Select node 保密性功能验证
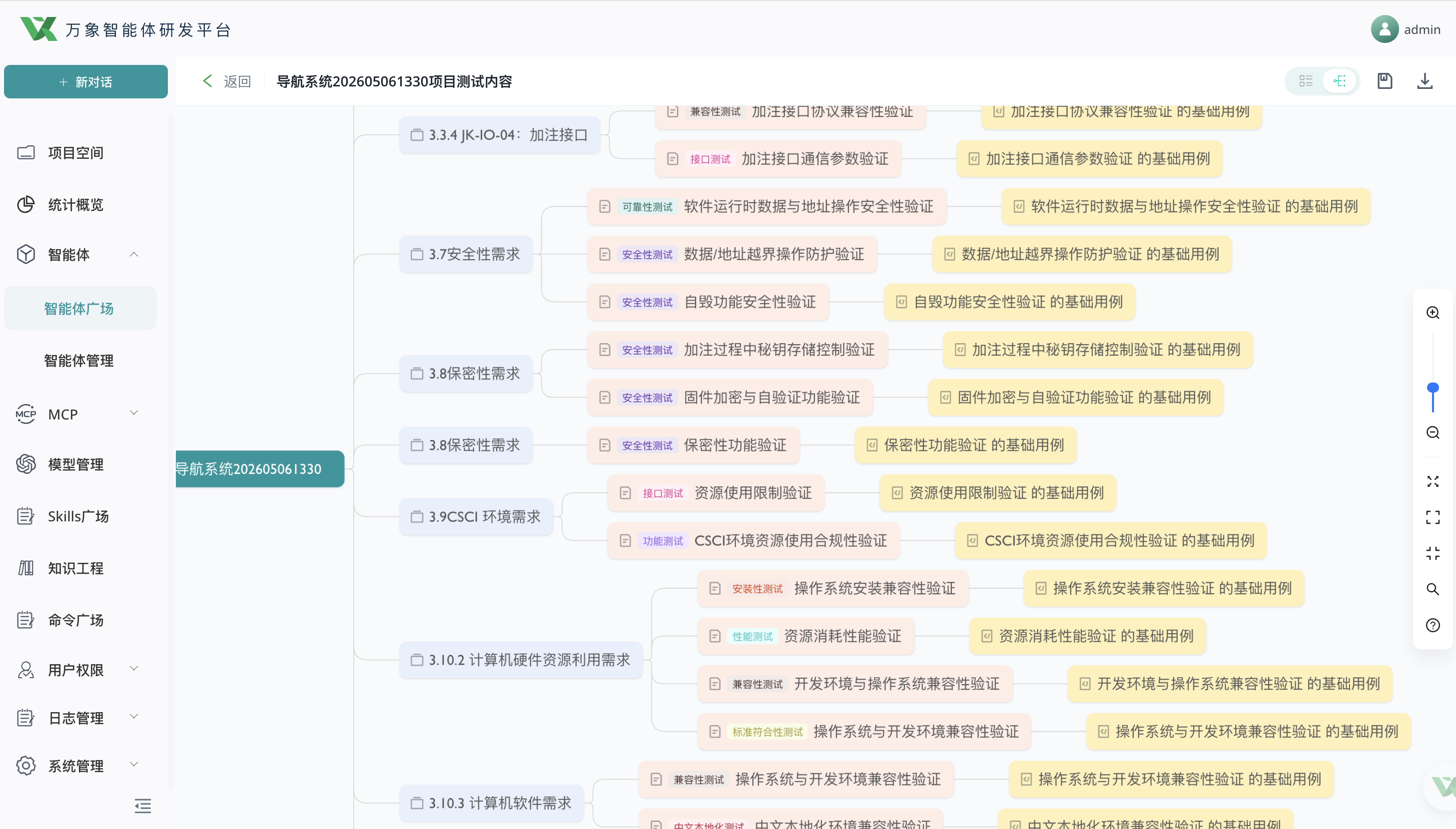This screenshot has width=1456, height=829. (693, 444)
